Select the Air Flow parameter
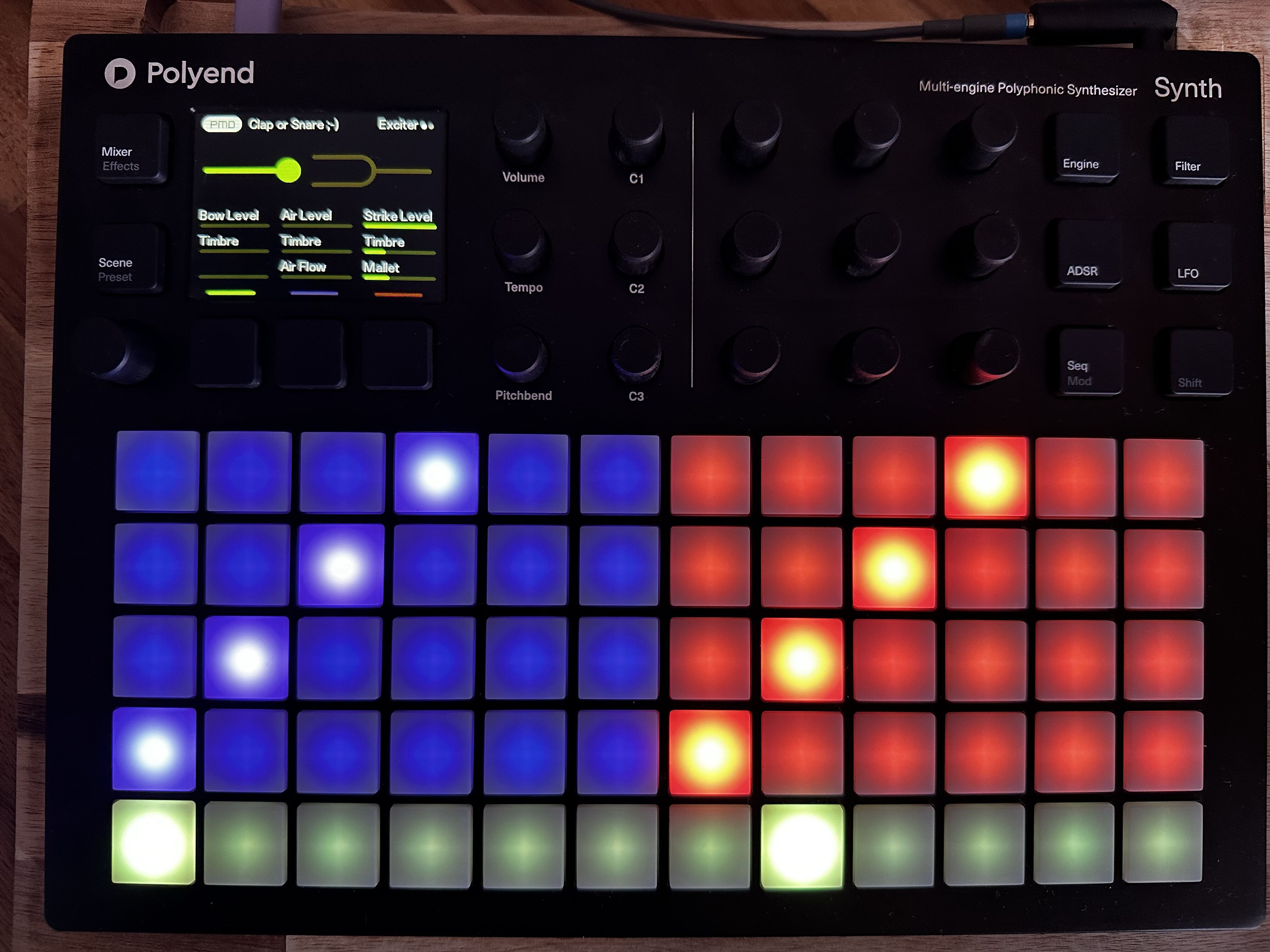 pyautogui.click(x=315, y=269)
